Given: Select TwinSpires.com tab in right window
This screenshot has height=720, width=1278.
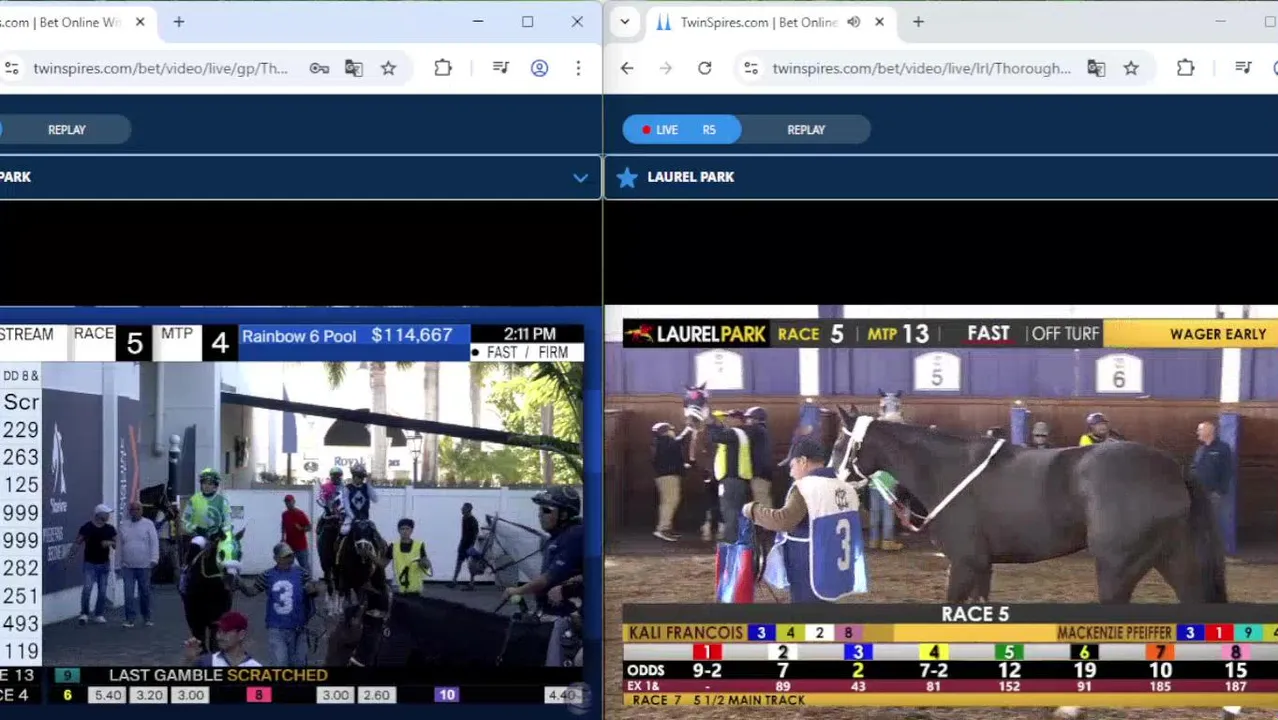Looking at the screenshot, I should (758, 22).
